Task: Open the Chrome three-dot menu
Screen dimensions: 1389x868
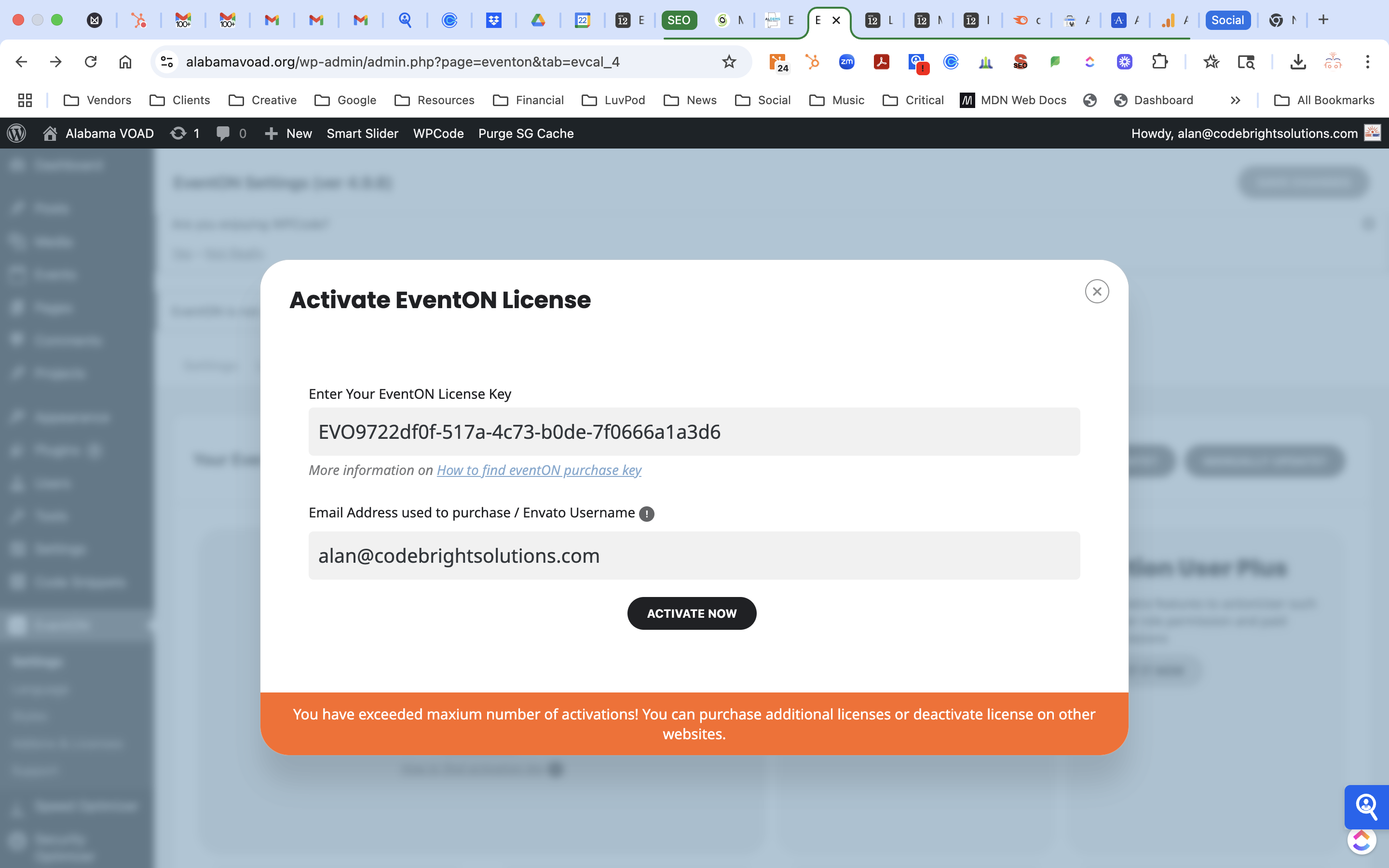Action: coord(1368,61)
